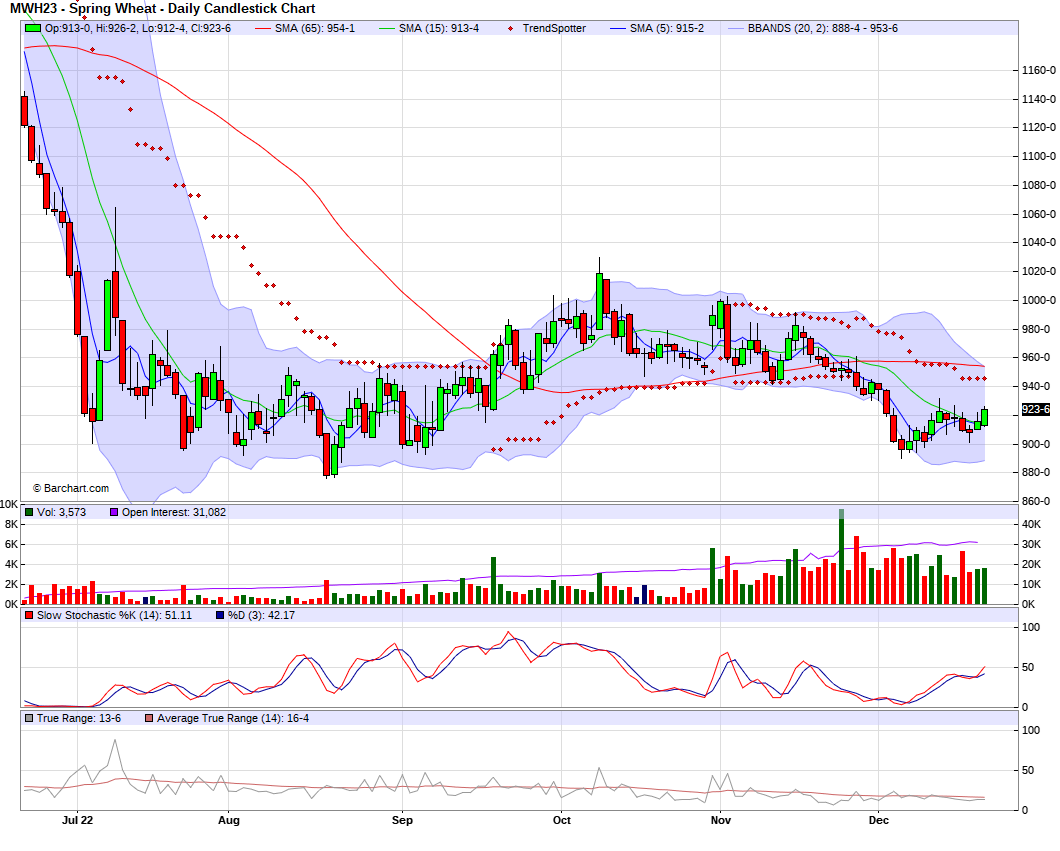Click the green line sample before SMA (15)

(387, 28)
